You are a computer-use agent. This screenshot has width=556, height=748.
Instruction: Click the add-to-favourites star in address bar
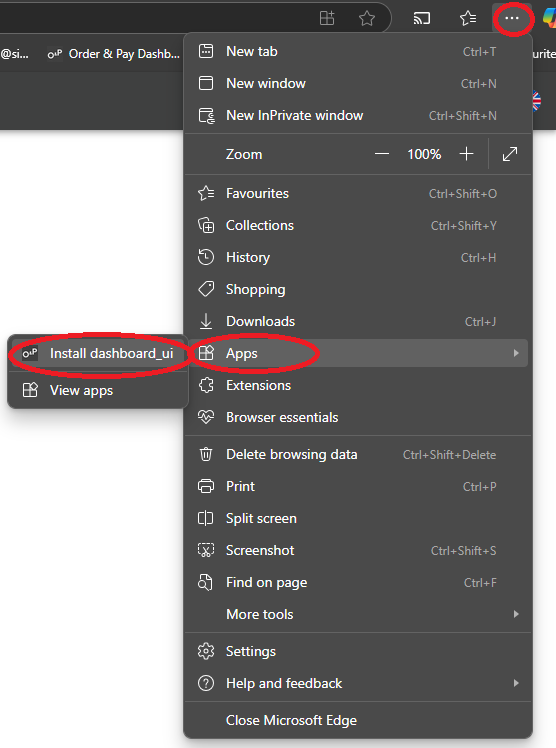coord(367,19)
